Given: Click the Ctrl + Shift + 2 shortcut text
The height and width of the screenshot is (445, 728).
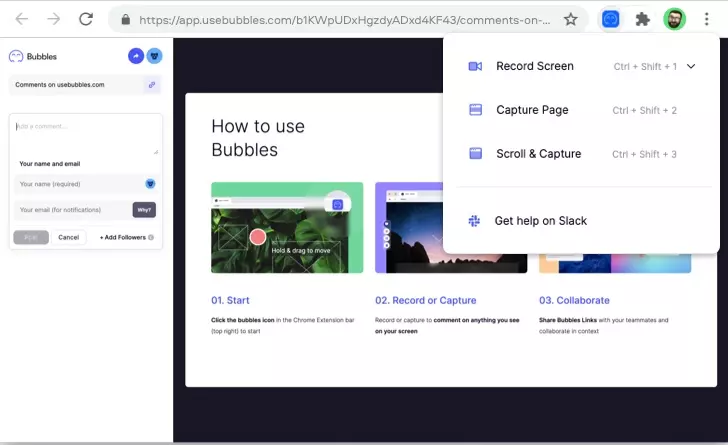Looking at the screenshot, I should (x=644, y=111).
